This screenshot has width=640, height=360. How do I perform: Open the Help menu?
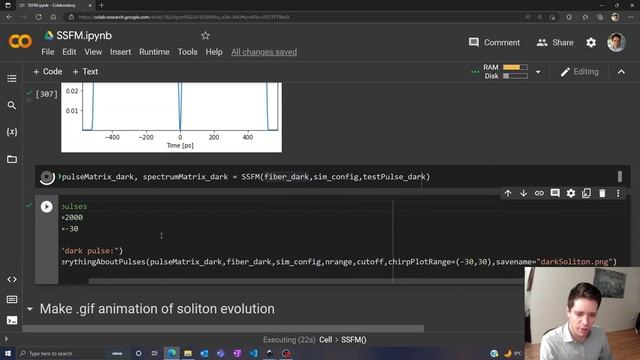214,52
